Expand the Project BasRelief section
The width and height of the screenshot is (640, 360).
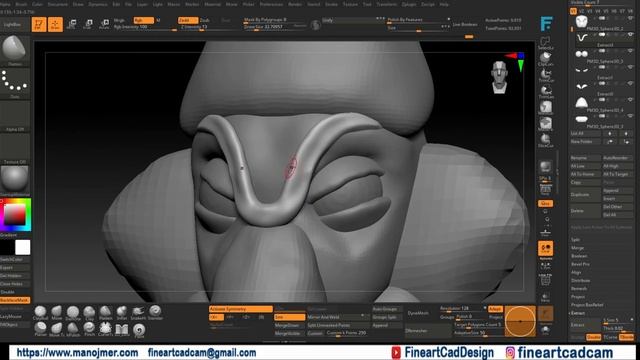click(x=587, y=305)
